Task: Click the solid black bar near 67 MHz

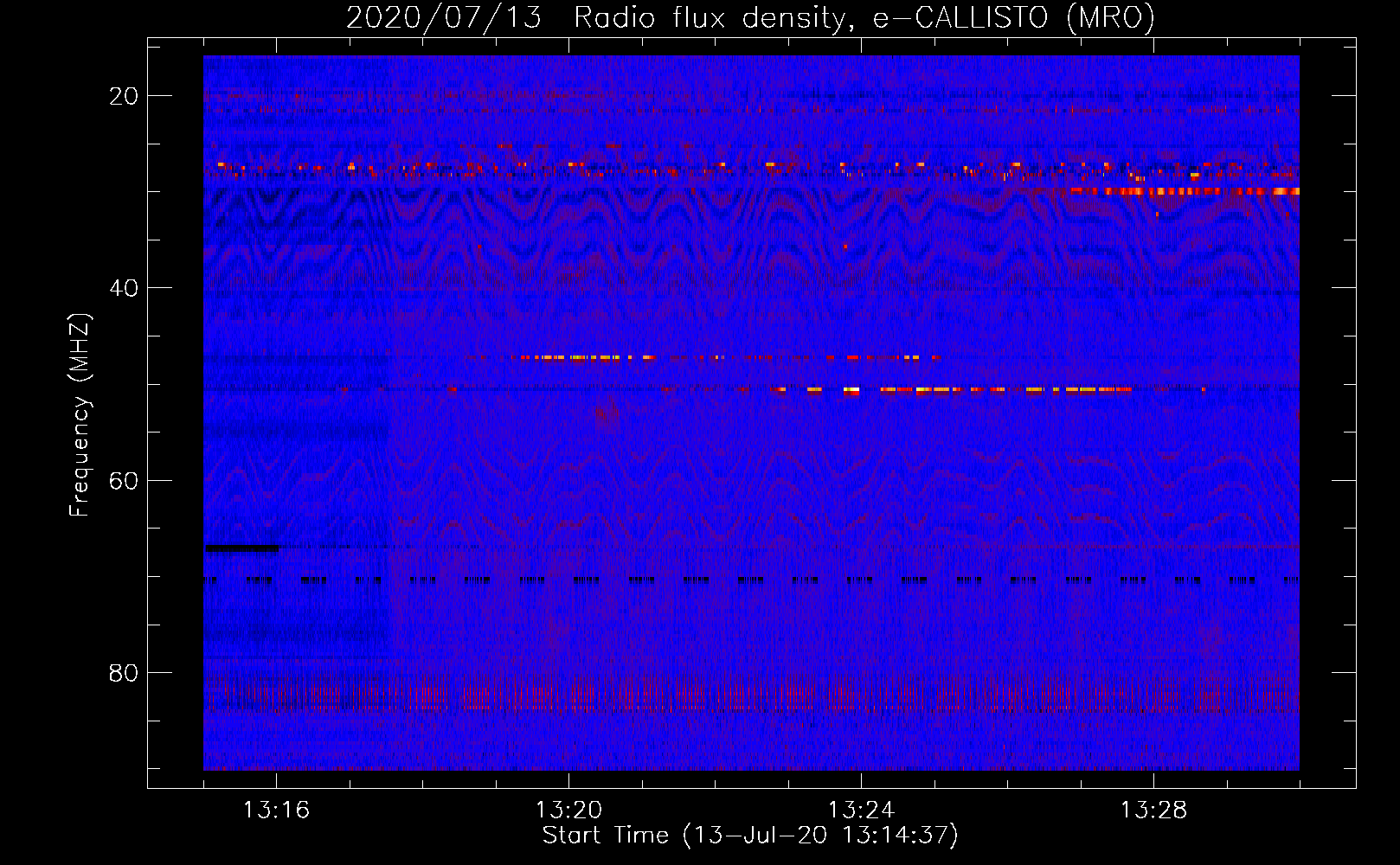Action: [x=242, y=548]
